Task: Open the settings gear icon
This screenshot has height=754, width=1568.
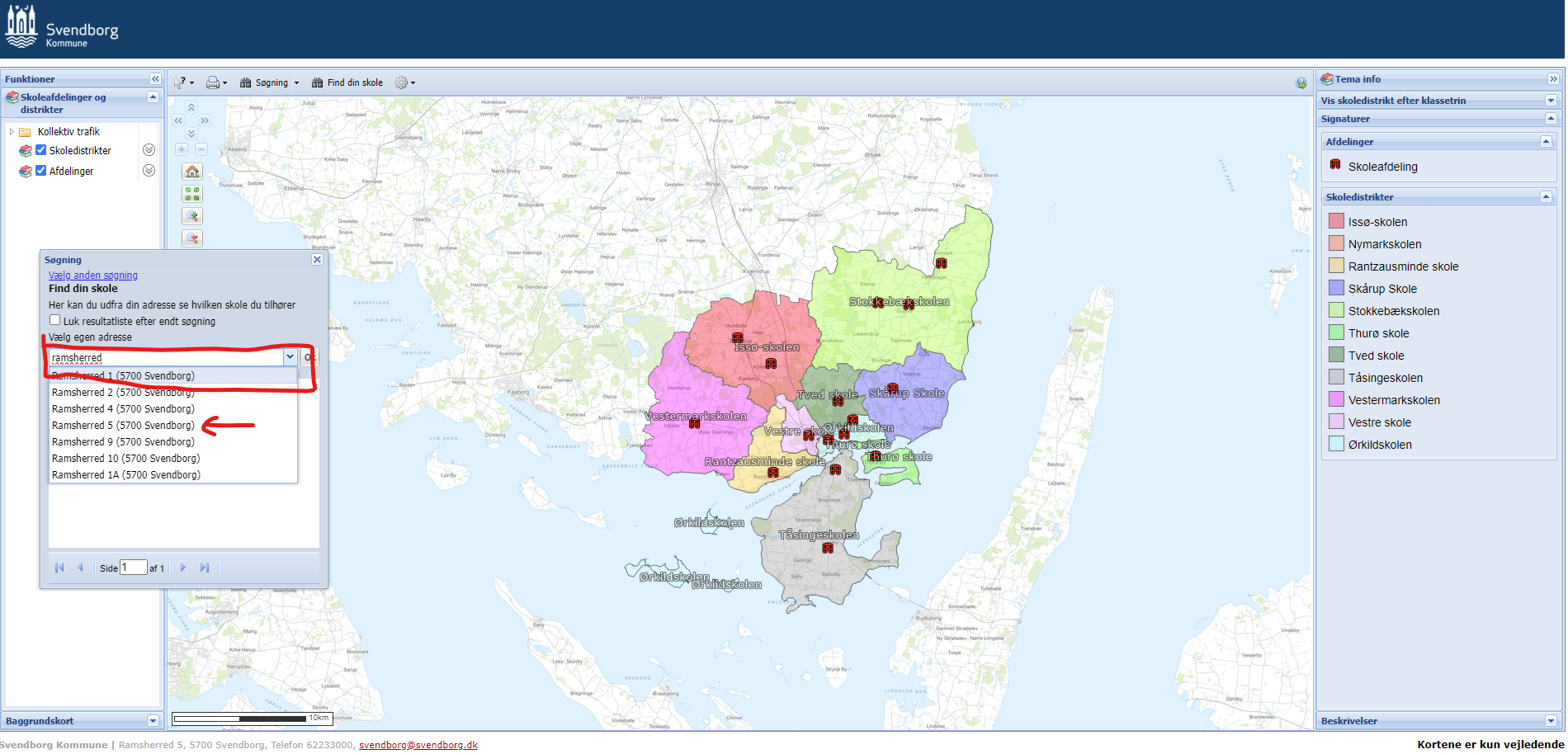Action: [402, 82]
